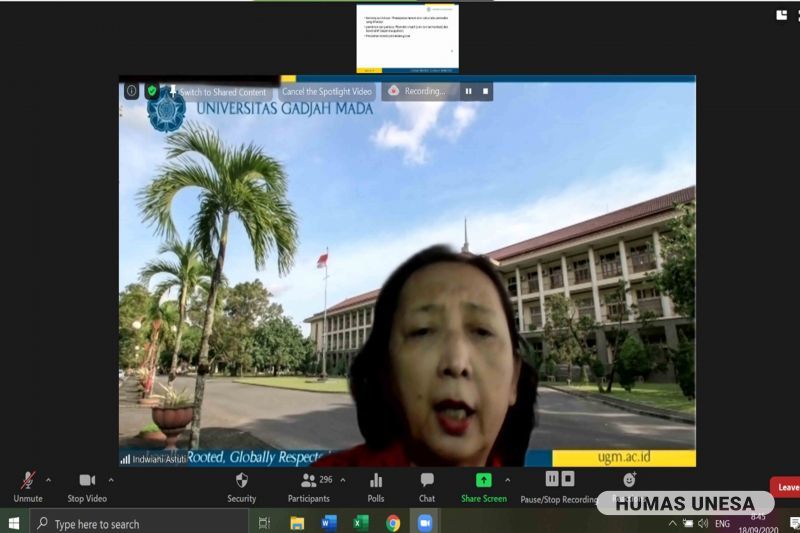Screen dimensions: 800x533
Task: Pause recording in bottom toolbar
Action: tap(552, 479)
